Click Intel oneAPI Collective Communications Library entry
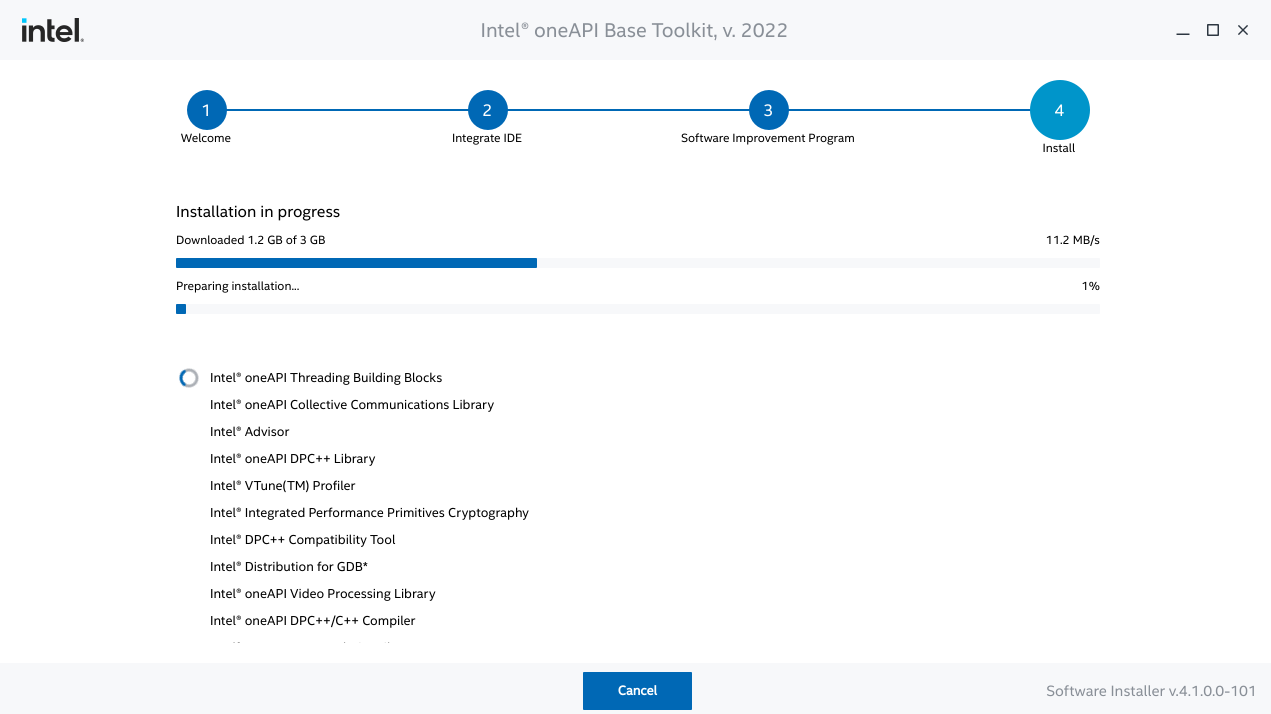 click(x=352, y=405)
